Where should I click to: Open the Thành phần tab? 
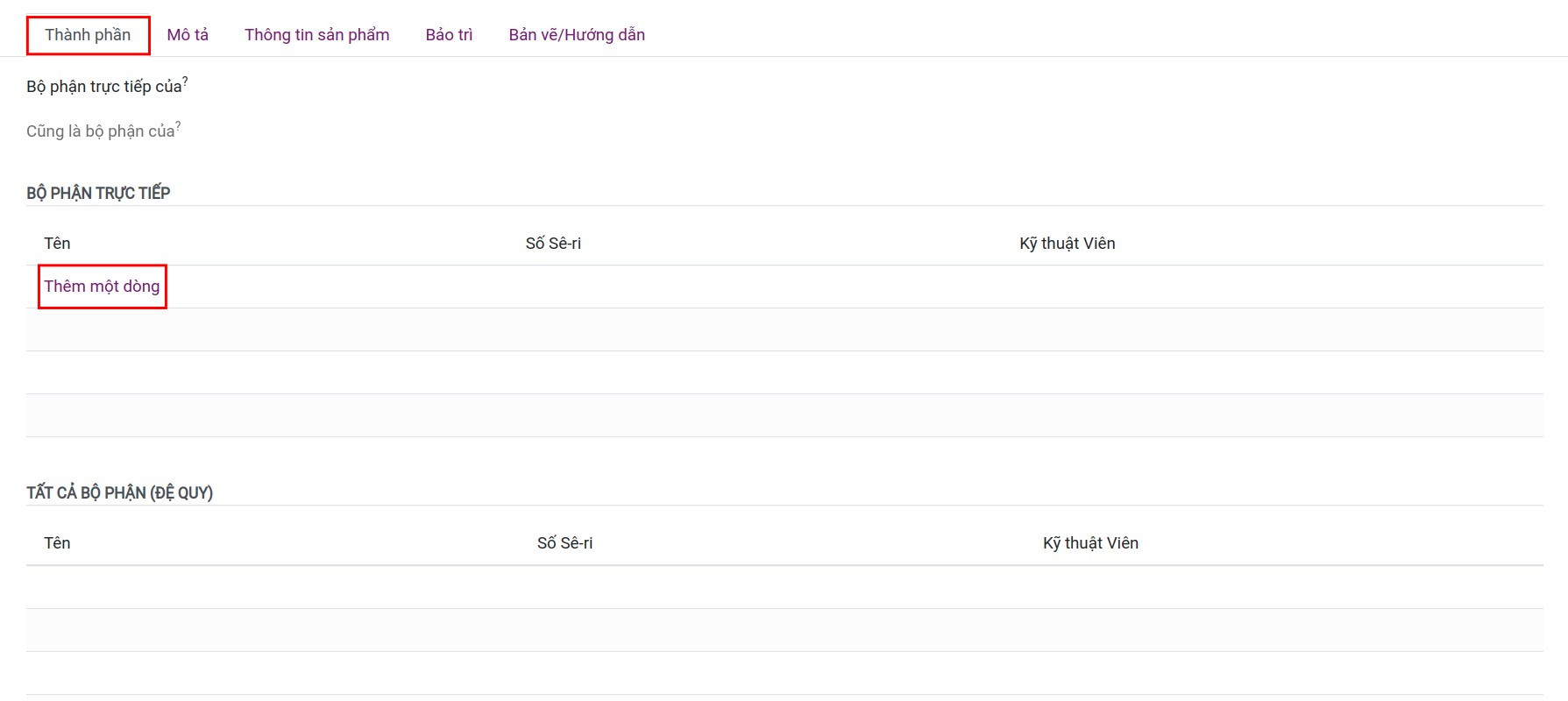[x=88, y=35]
